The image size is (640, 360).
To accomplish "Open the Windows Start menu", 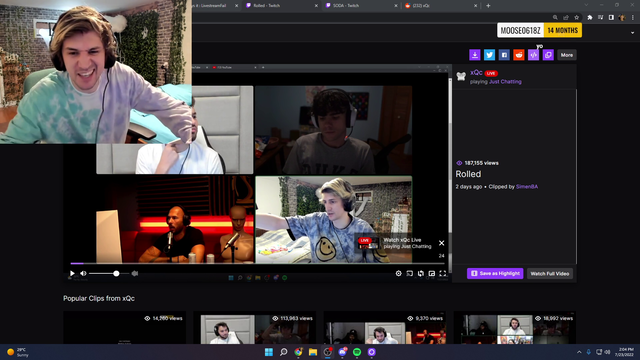I will 269,352.
